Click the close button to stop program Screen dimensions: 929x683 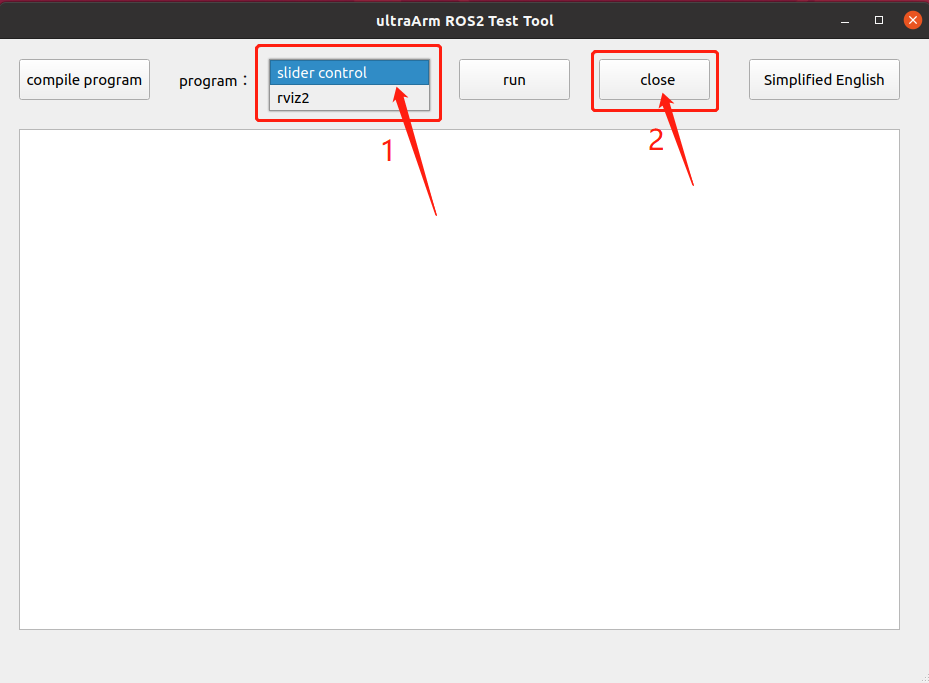pyautogui.click(x=654, y=79)
